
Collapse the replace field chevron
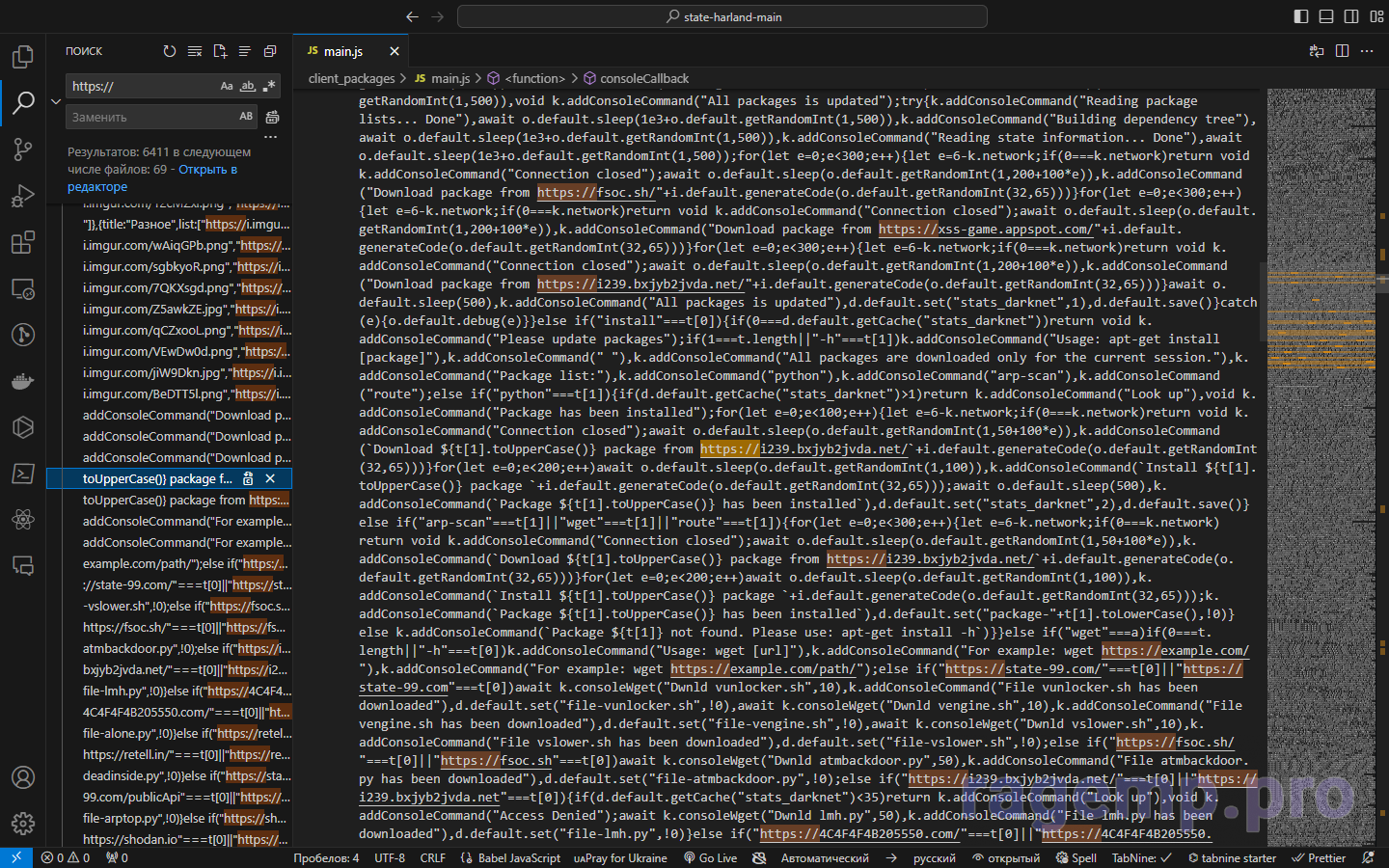pos(56,101)
